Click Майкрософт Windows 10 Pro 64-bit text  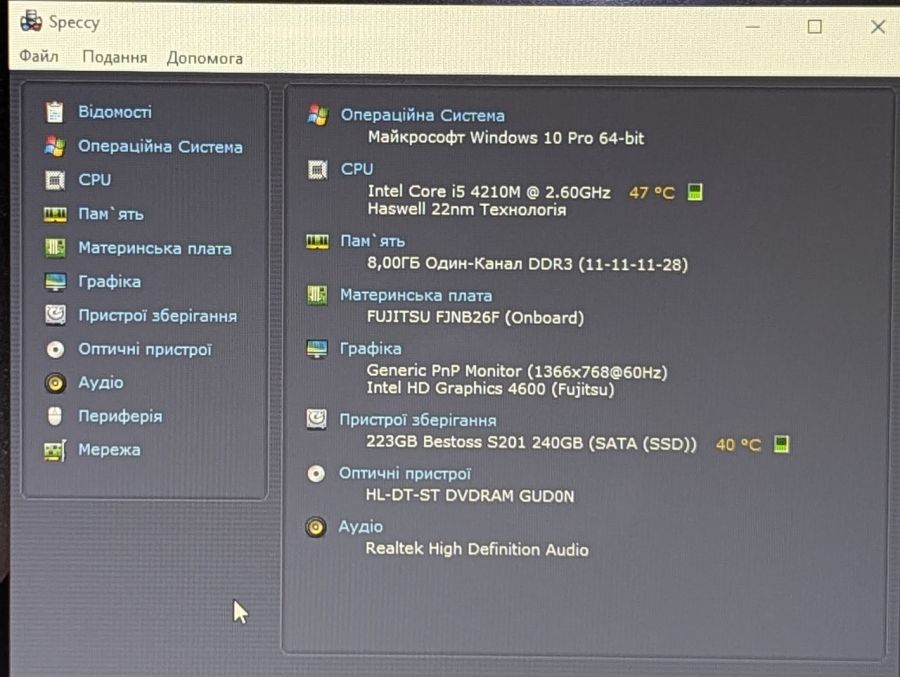[x=506, y=138]
